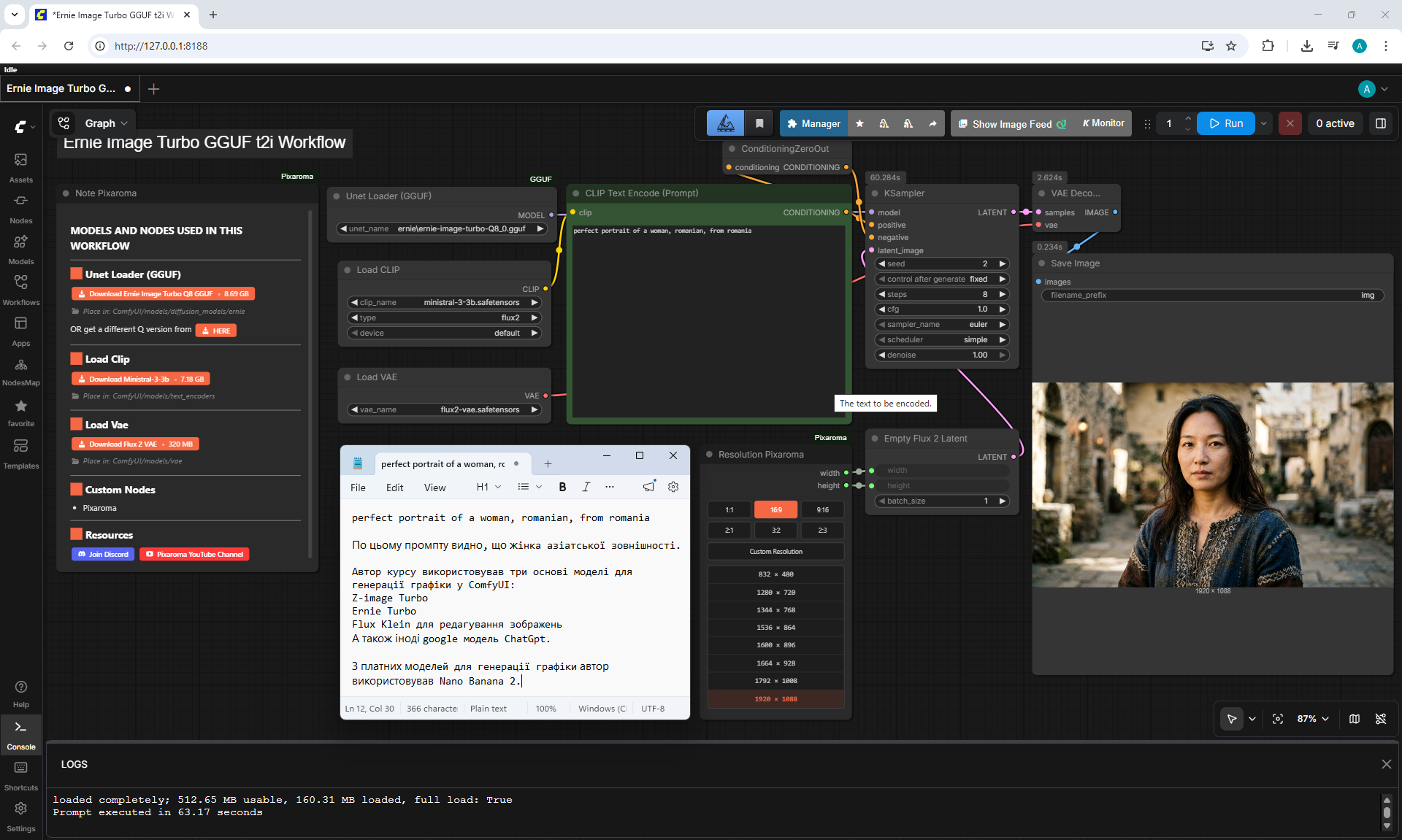Open Notepad's Edit menu
1402x840 pixels.
pos(394,488)
